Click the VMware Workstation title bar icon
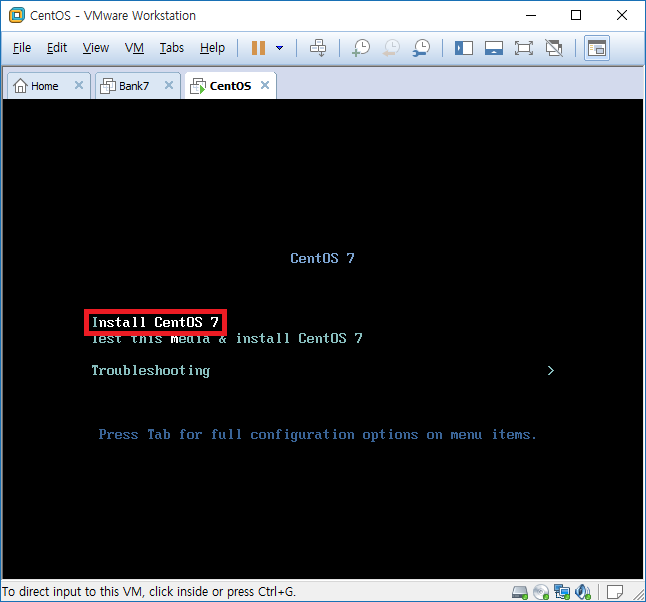Viewport: 646px width, 602px height. 17,16
